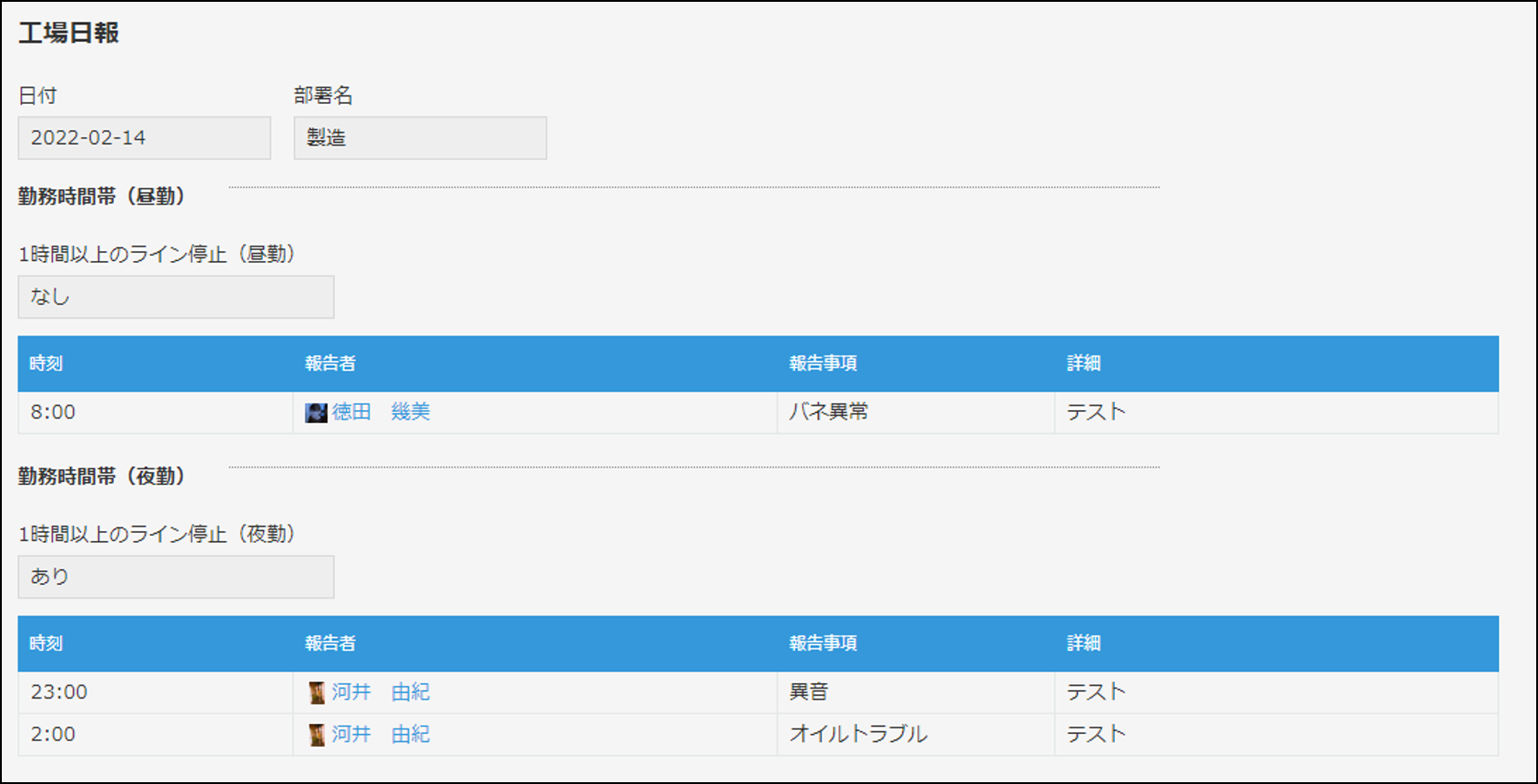Select the 昼勤 line stop field なし

[x=177, y=297]
